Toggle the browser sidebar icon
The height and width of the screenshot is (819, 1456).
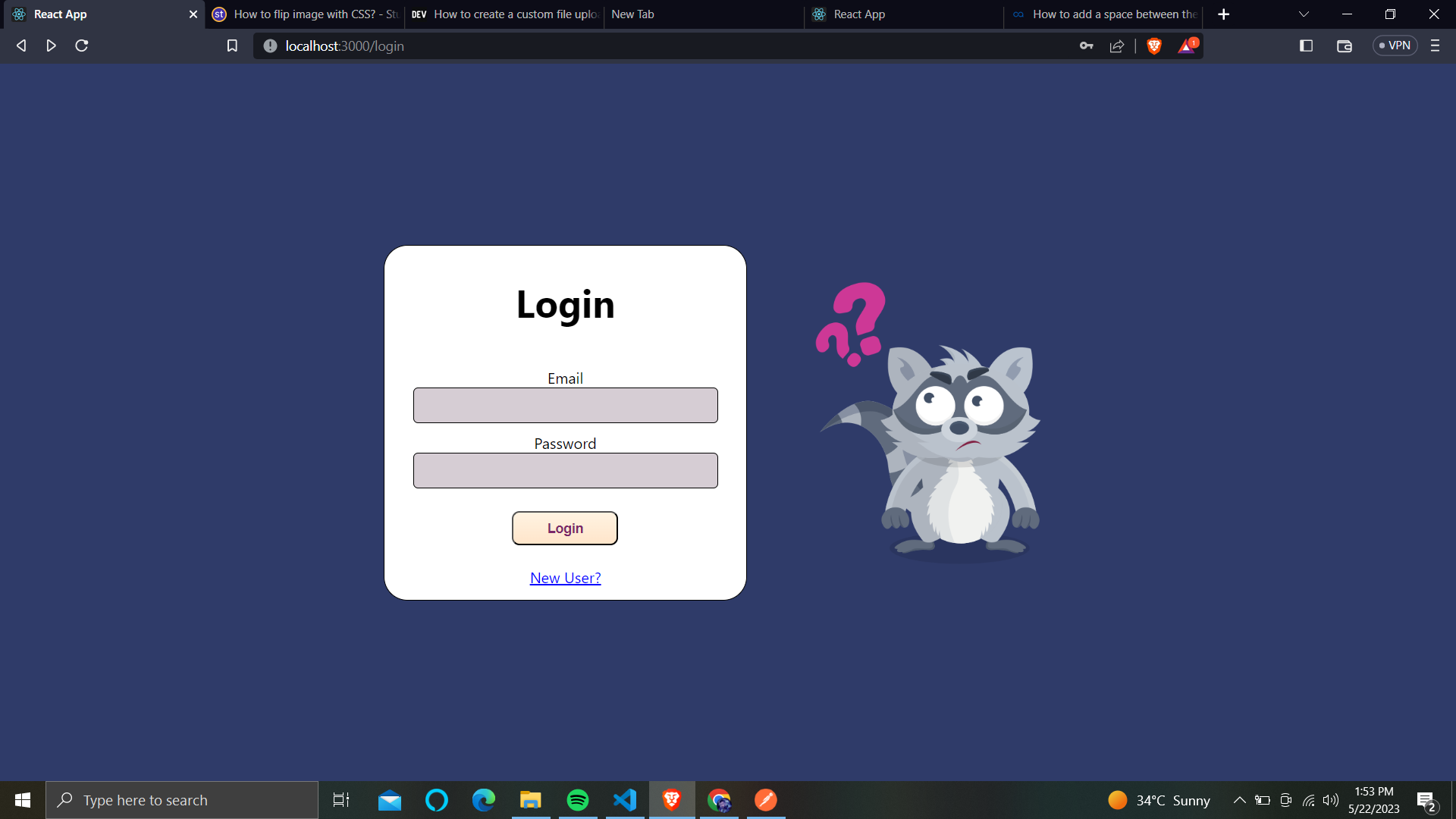click(x=1306, y=45)
